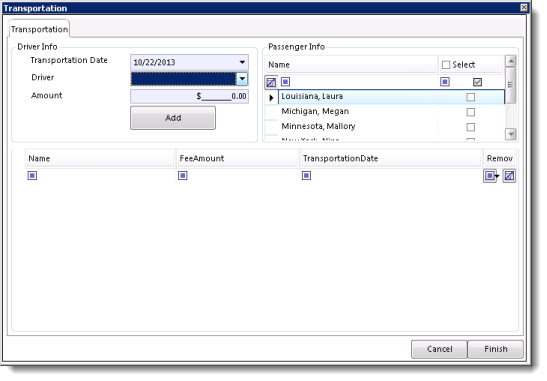This screenshot has height=381, width=547.
Task: Check the Select all checkbox in the header
Action: [x=446, y=65]
